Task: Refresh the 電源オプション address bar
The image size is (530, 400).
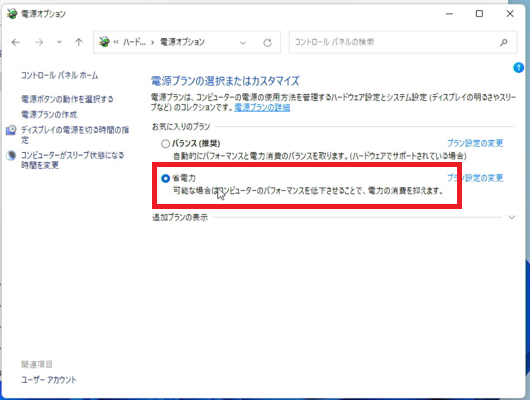Action: [267, 43]
